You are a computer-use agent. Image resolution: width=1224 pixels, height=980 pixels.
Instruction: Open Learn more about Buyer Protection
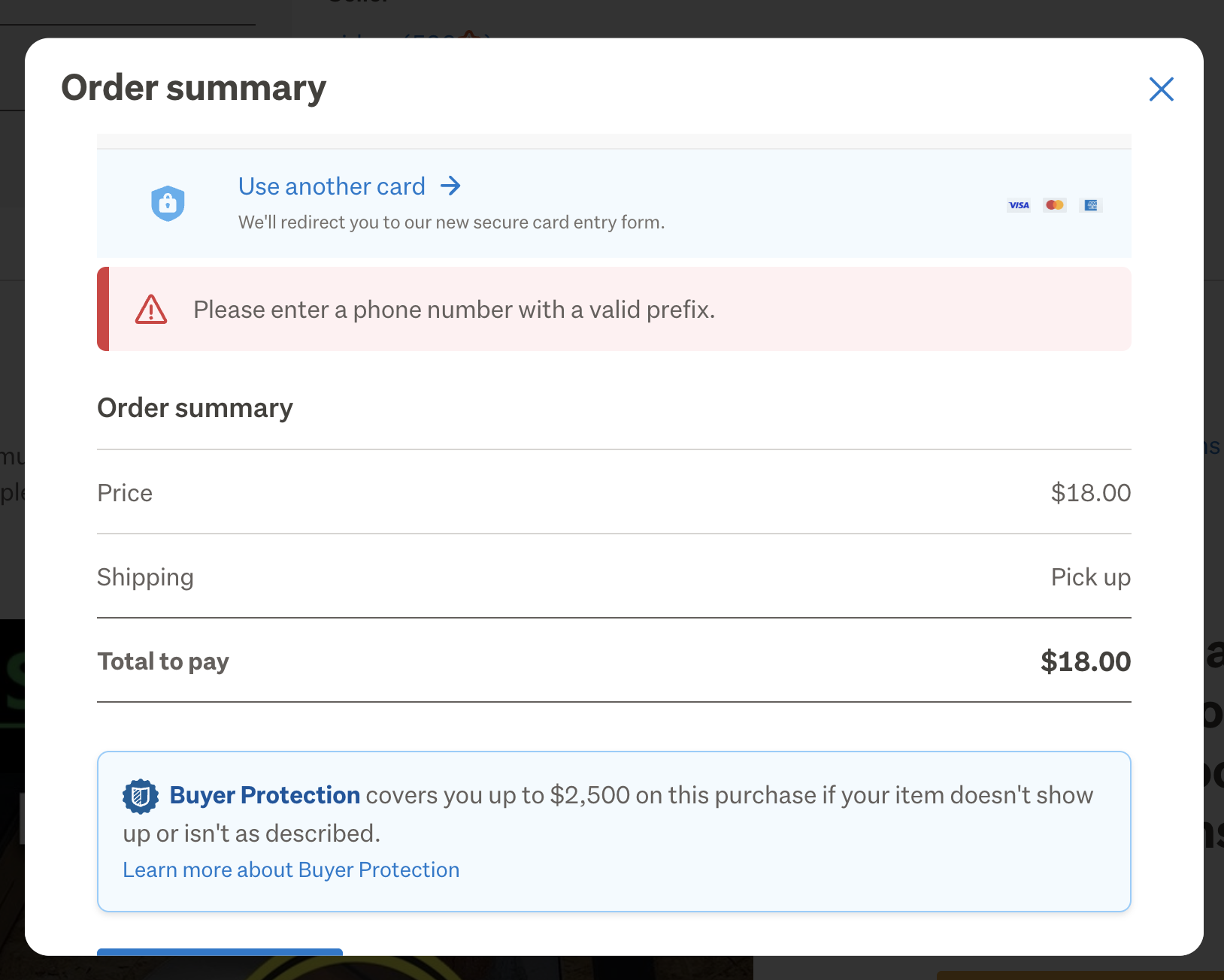[291, 870]
